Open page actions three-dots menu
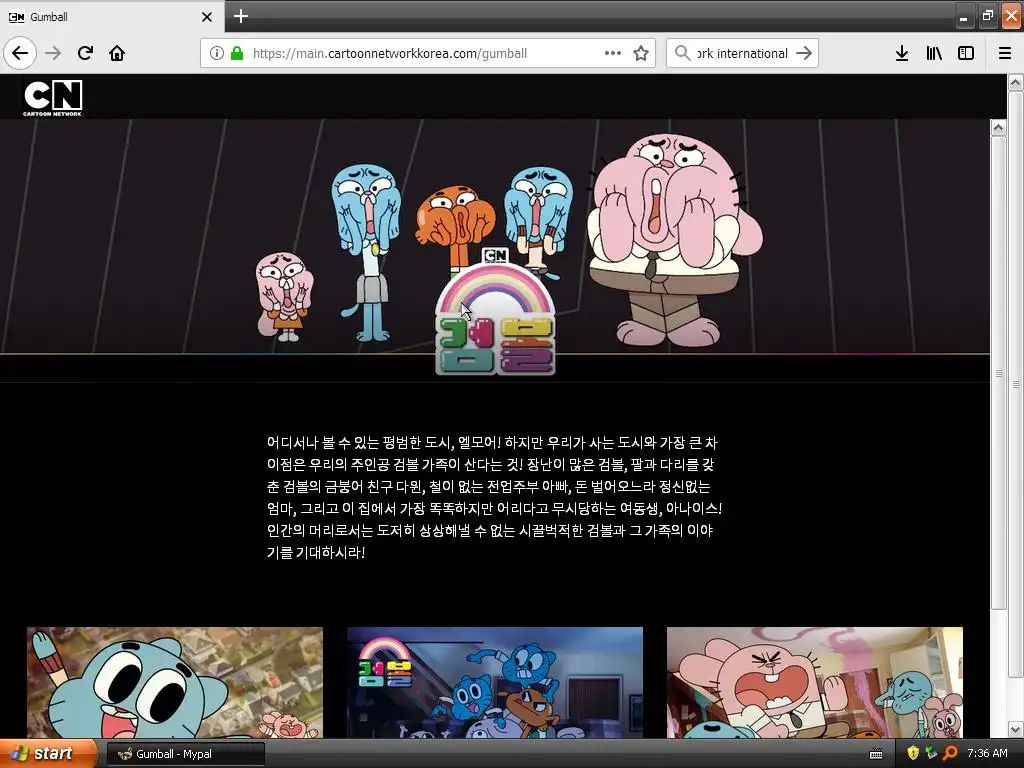 [x=613, y=53]
